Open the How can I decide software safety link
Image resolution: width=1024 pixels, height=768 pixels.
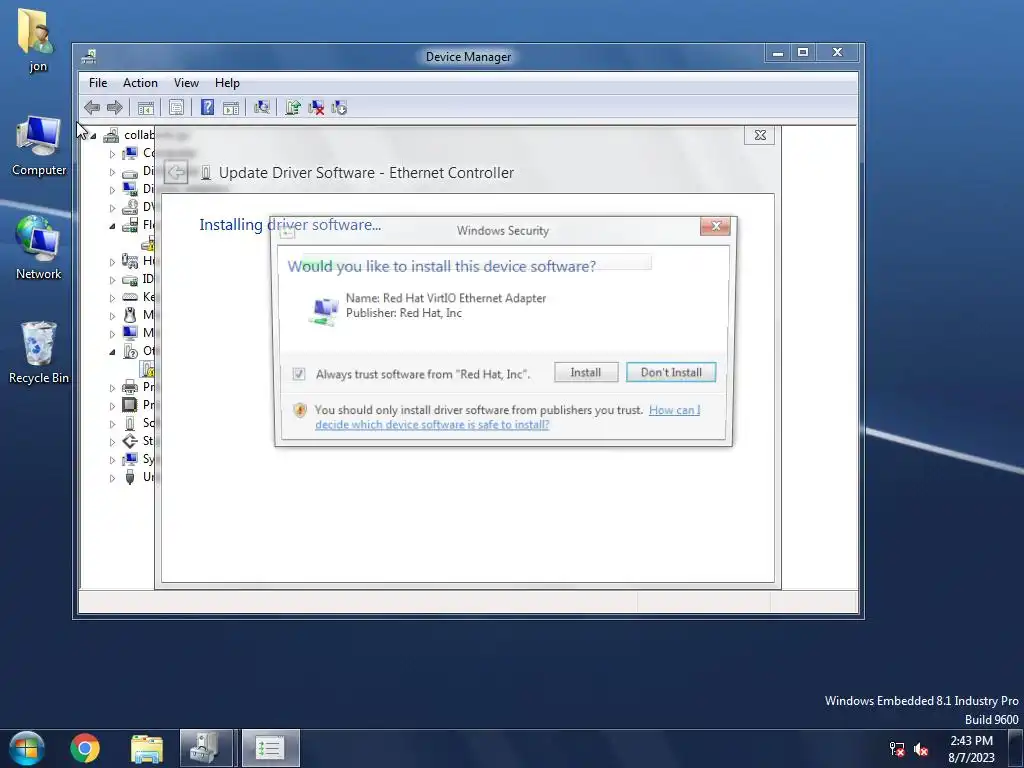click(508, 417)
